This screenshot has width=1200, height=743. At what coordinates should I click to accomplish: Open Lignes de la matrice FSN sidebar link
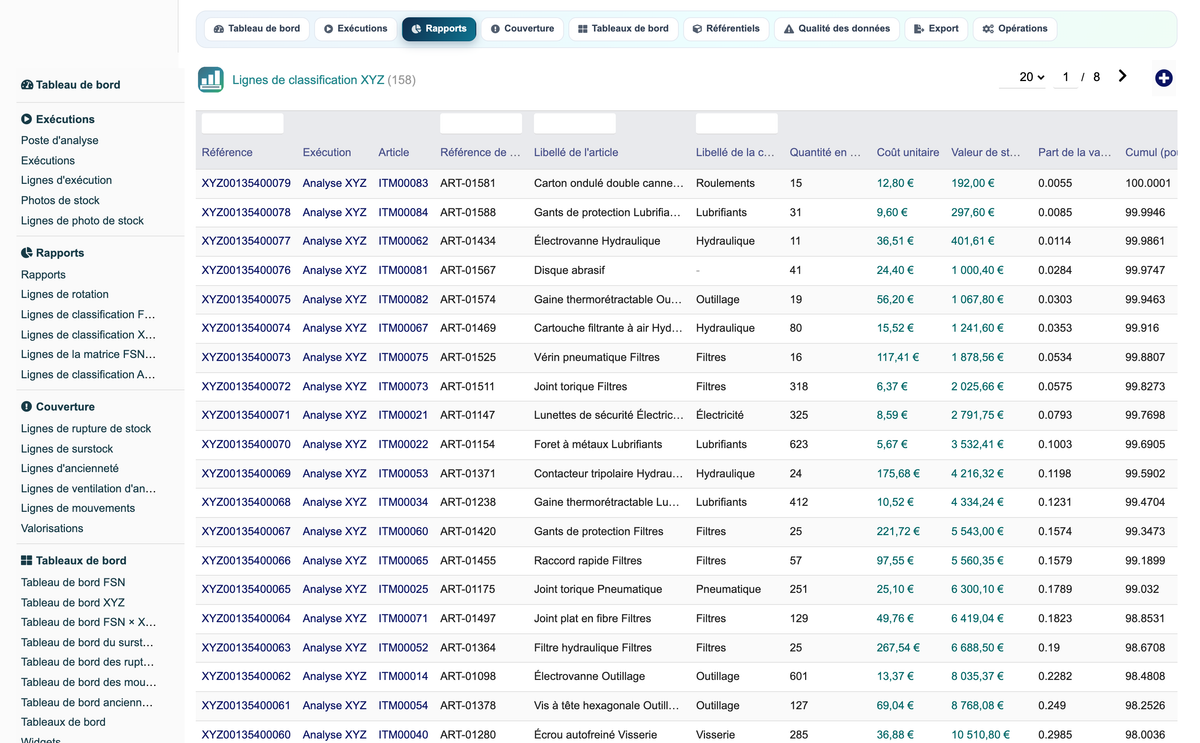click(88, 354)
